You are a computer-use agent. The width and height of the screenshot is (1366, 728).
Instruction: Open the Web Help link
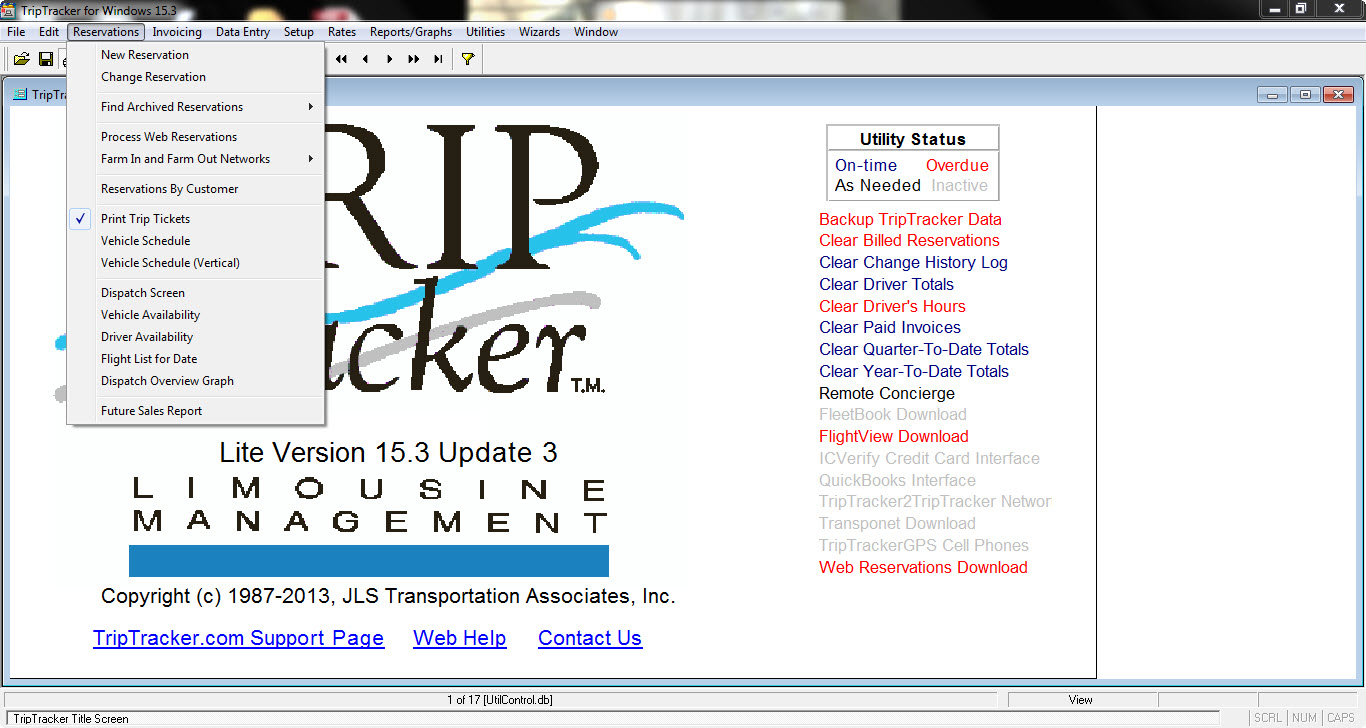pos(460,638)
